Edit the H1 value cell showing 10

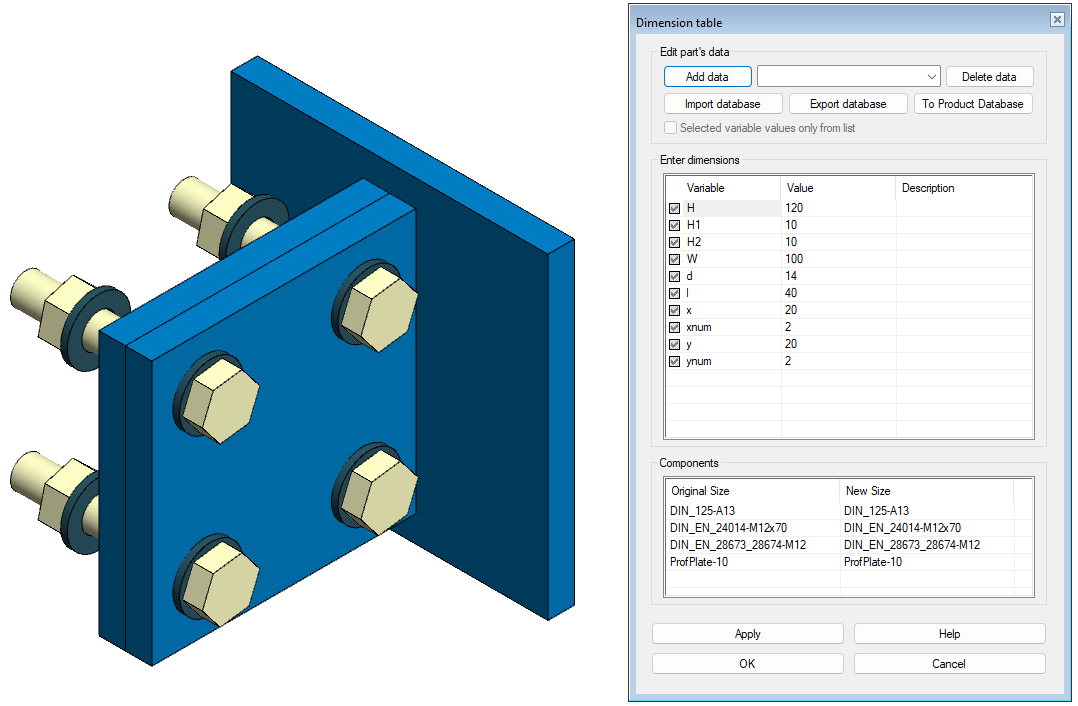[837, 225]
